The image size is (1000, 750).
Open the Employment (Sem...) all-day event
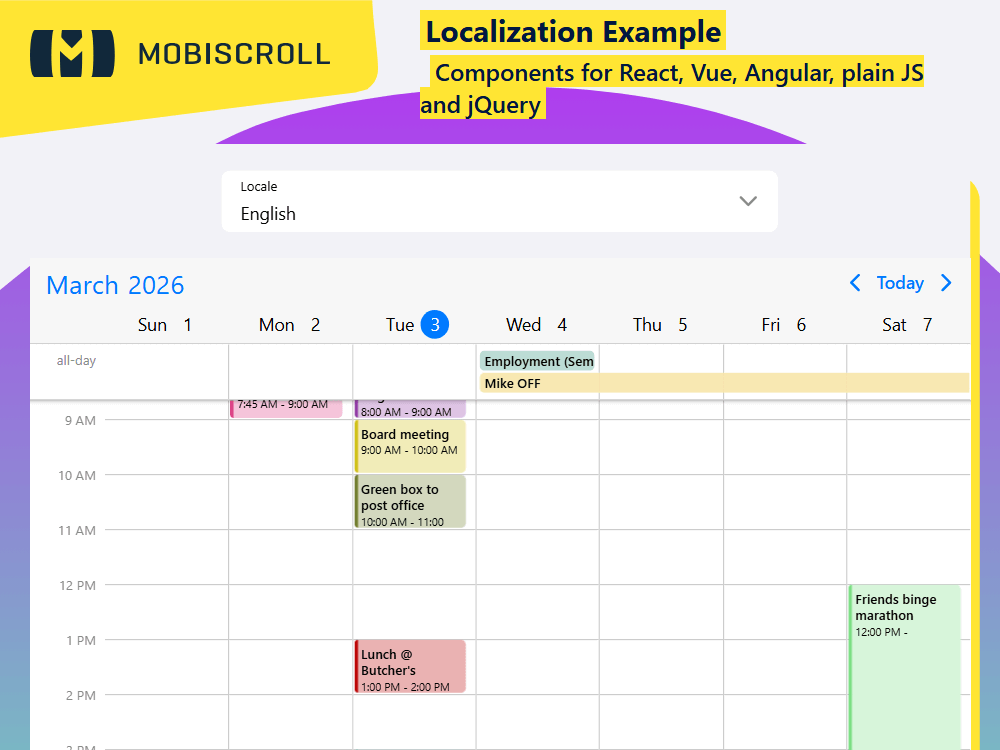(x=537, y=361)
